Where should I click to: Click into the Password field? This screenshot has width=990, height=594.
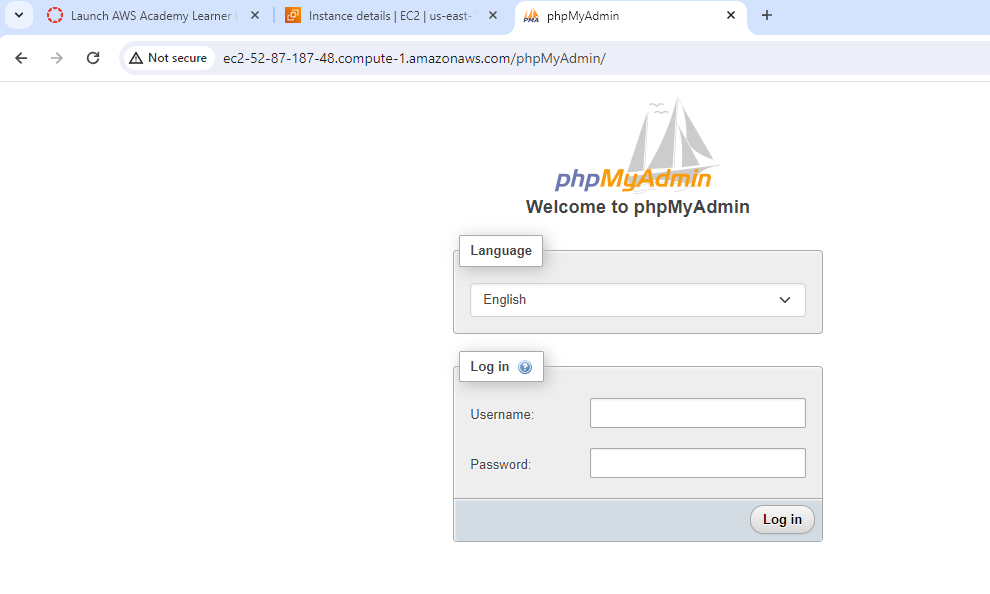pyautogui.click(x=697, y=463)
